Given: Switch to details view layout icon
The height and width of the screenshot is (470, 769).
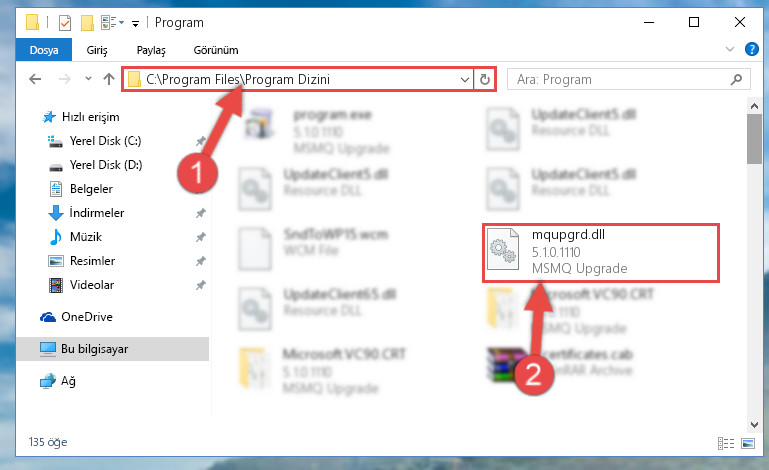Looking at the screenshot, I should click(725, 444).
